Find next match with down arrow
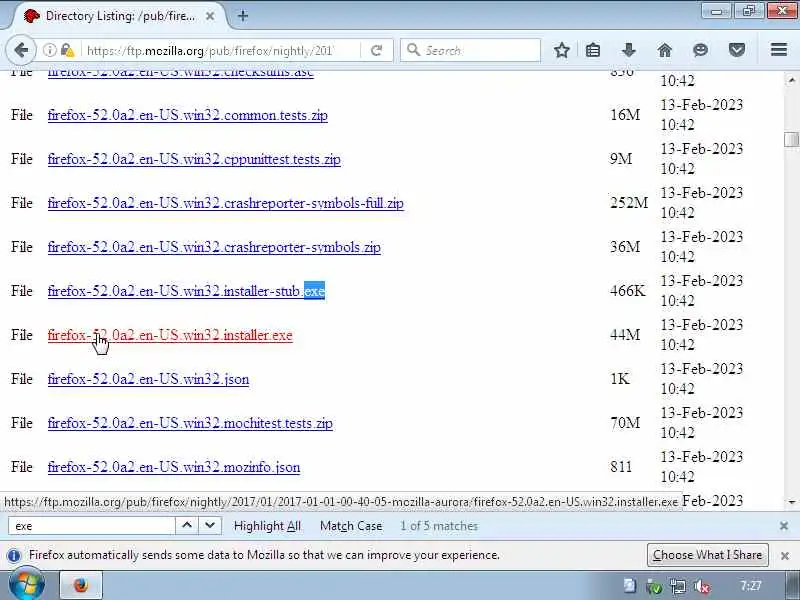This screenshot has width=800, height=600. 210,526
